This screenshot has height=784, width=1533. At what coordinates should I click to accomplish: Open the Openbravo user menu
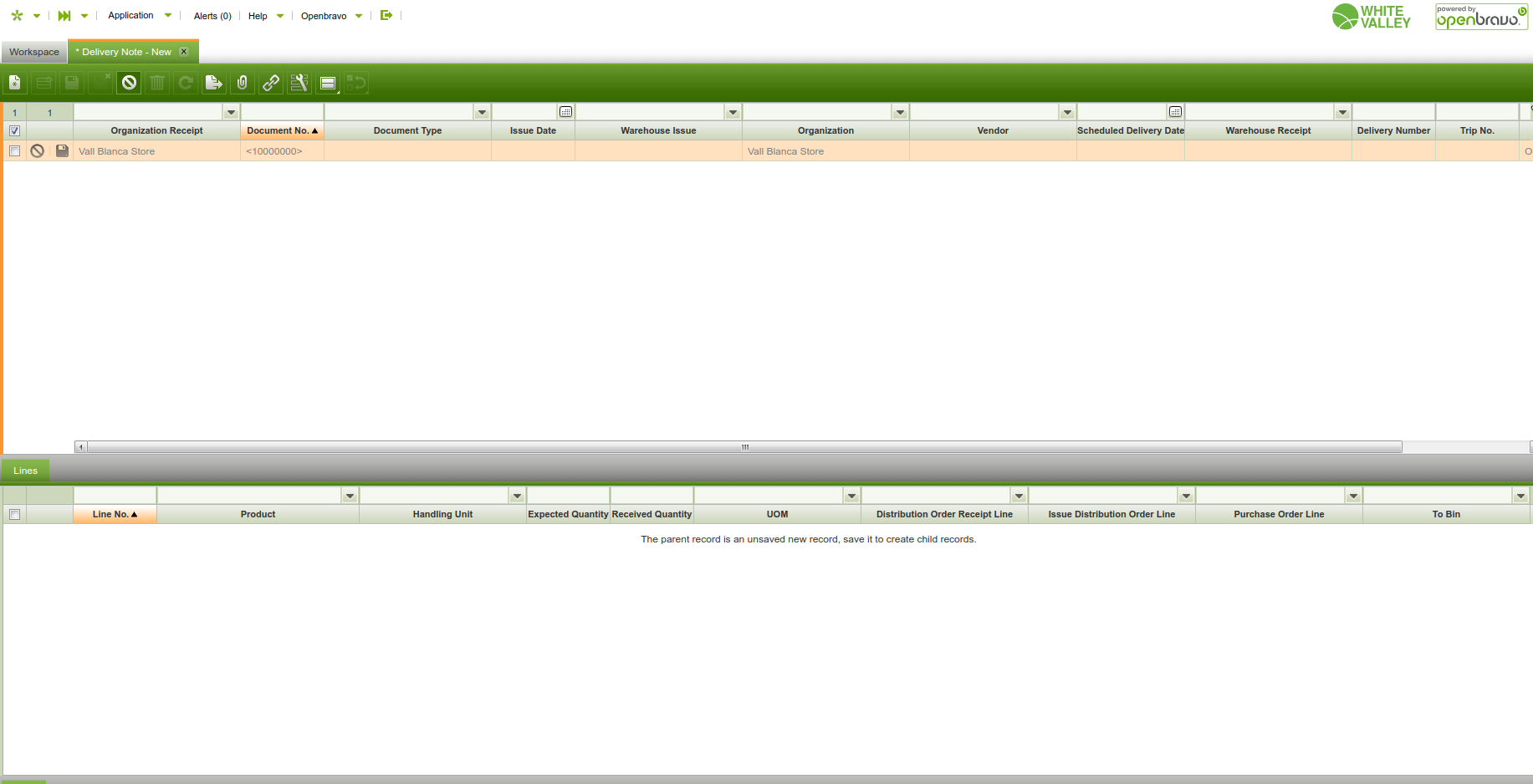tap(331, 16)
